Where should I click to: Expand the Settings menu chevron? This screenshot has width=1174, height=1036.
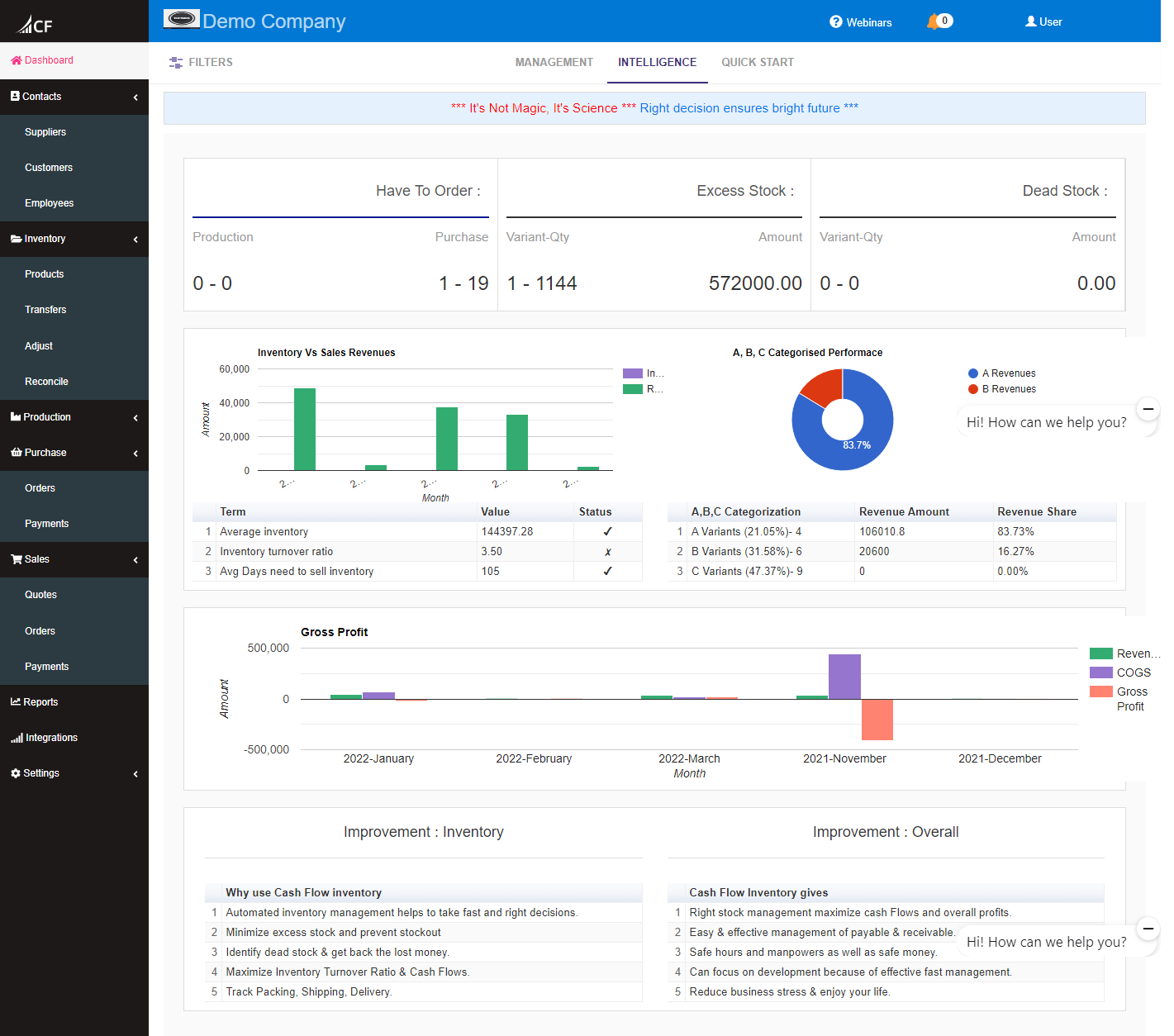(x=135, y=774)
